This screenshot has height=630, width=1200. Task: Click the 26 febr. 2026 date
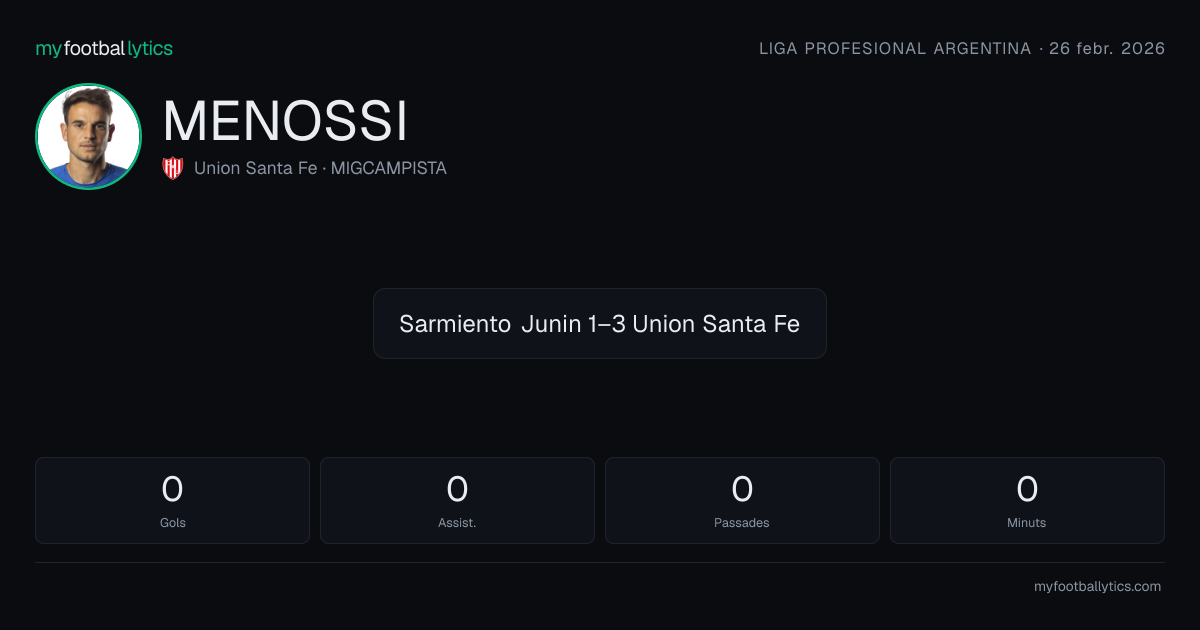[x=1107, y=48]
